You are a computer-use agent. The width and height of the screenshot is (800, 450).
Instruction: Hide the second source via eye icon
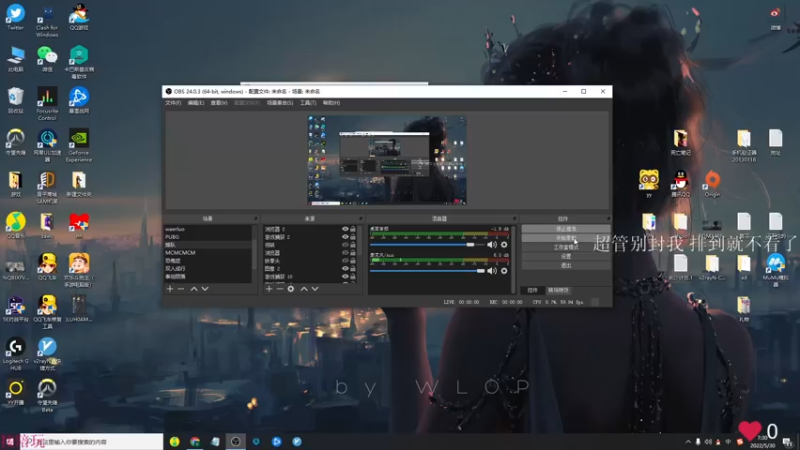pos(345,237)
